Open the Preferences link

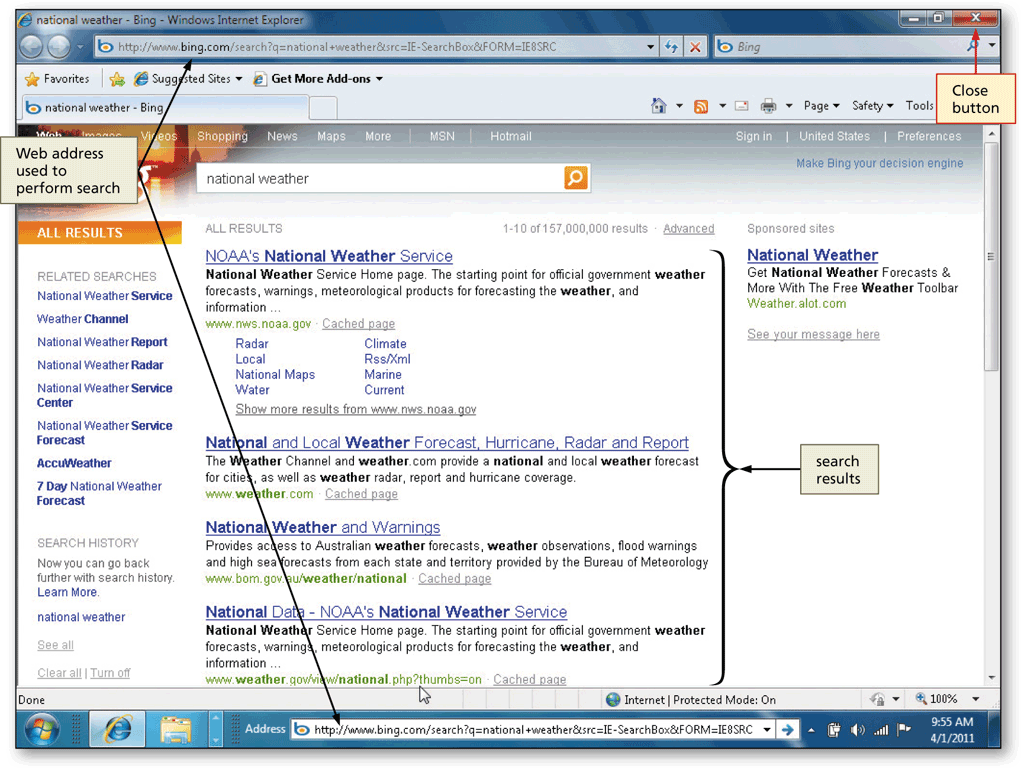tap(929, 136)
